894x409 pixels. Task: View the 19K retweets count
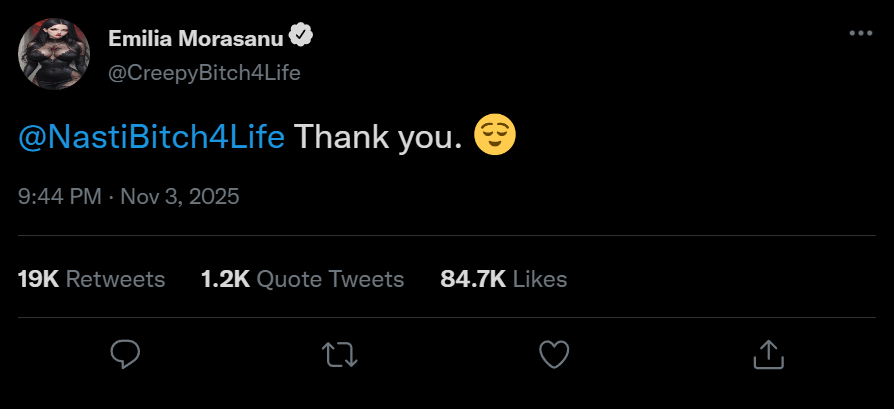tap(38, 279)
